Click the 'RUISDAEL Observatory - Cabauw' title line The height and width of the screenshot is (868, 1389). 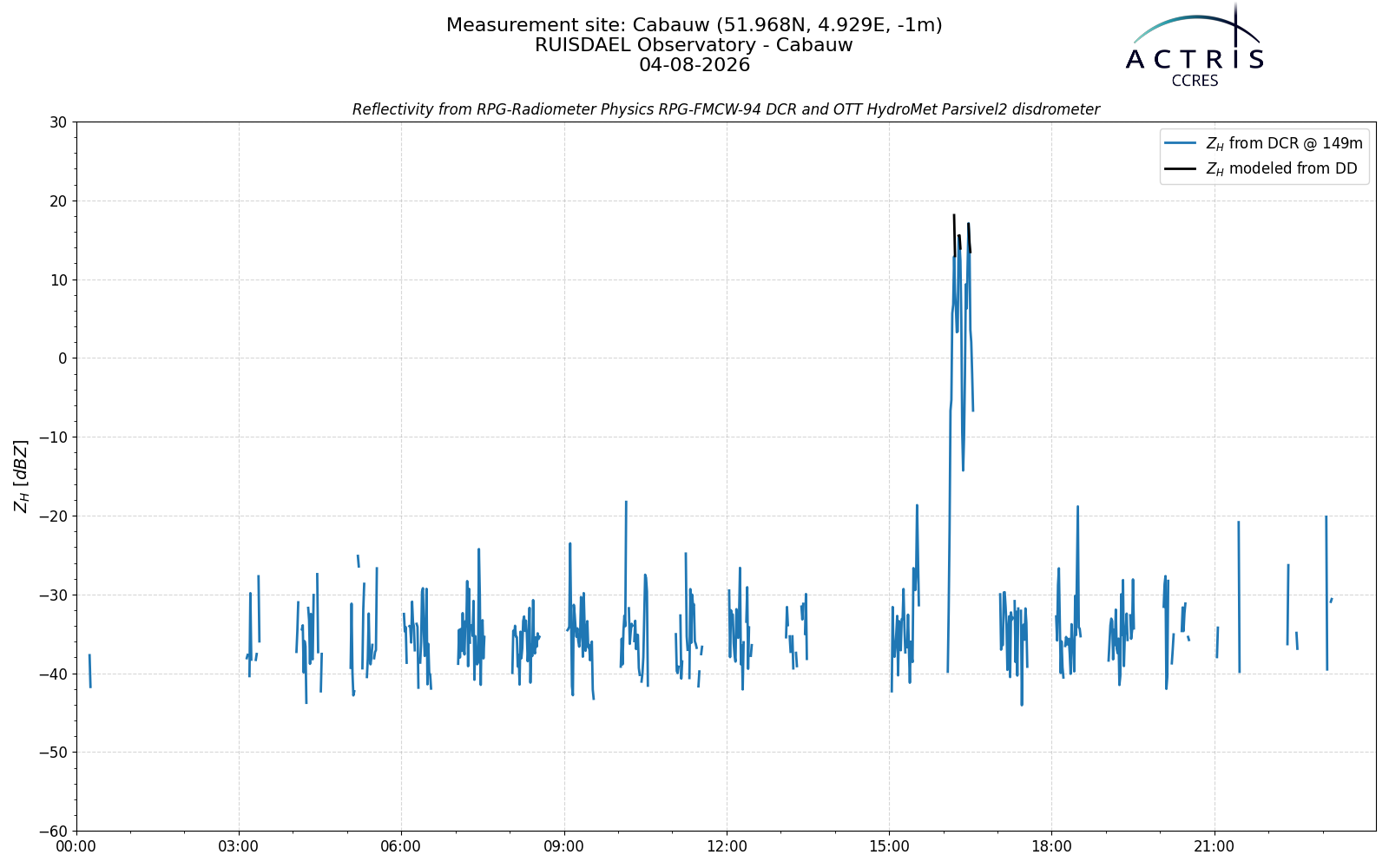[694, 45]
